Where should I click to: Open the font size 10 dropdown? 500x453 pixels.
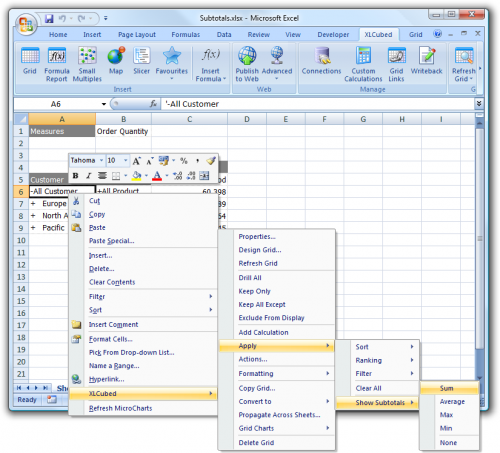pos(126,161)
